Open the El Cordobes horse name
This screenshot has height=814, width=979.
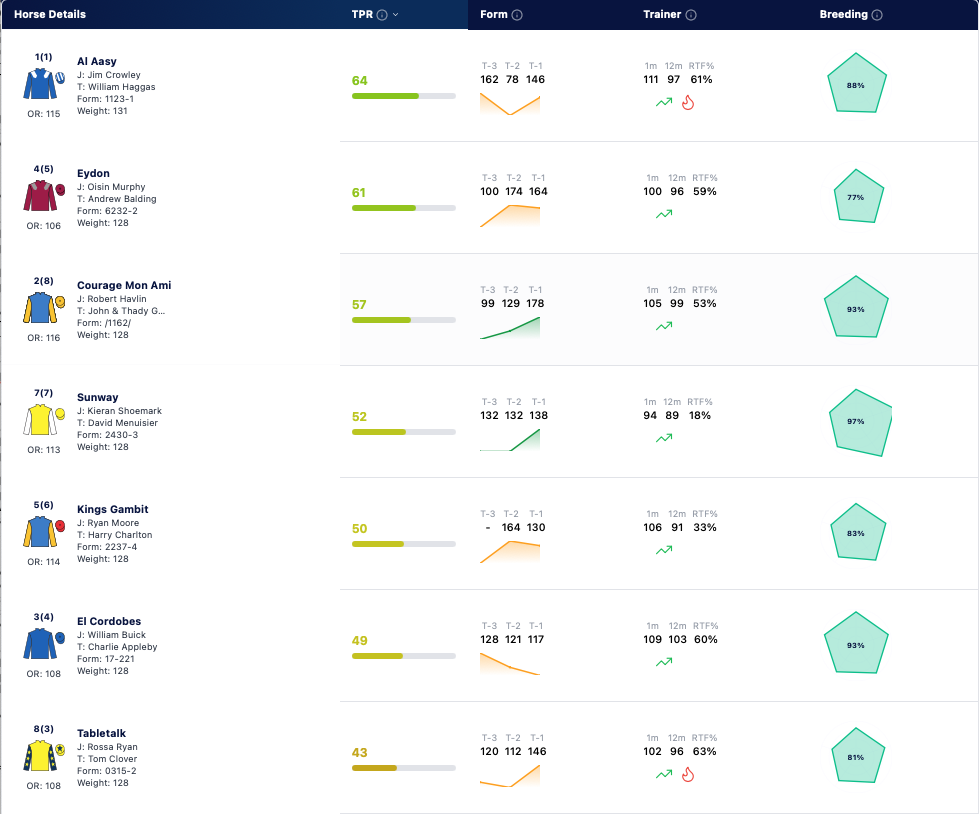coord(109,621)
